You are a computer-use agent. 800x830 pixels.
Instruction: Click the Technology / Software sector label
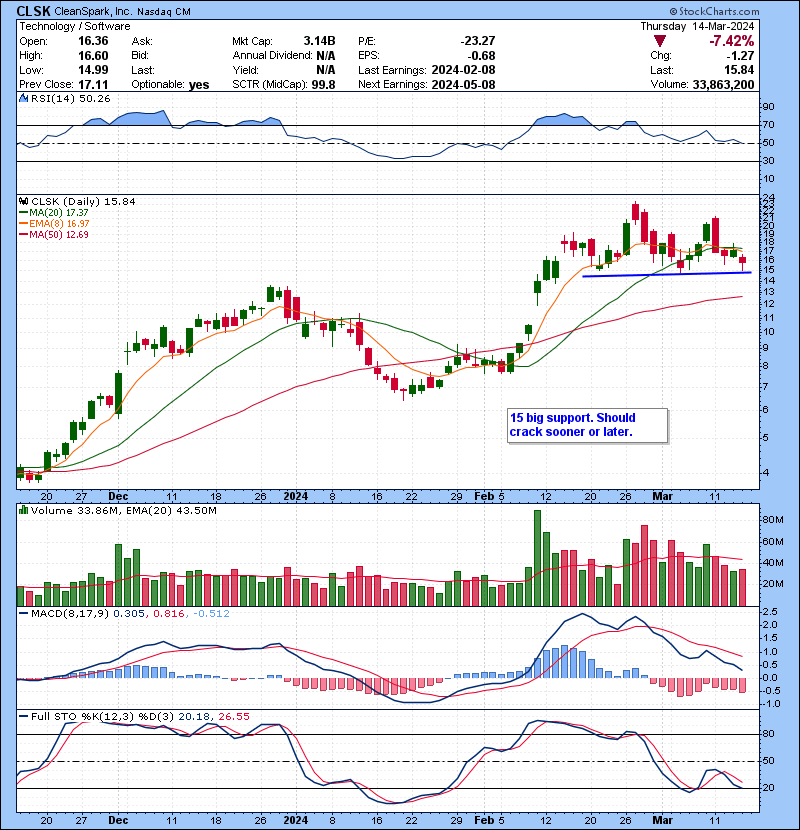75,26
